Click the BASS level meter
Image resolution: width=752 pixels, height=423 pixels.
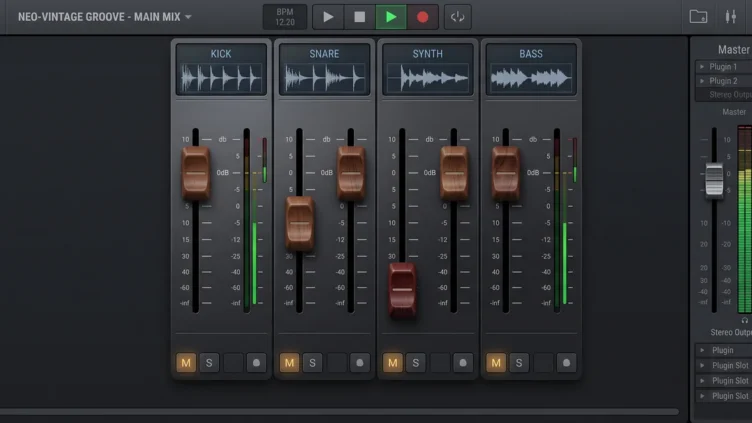point(561,221)
